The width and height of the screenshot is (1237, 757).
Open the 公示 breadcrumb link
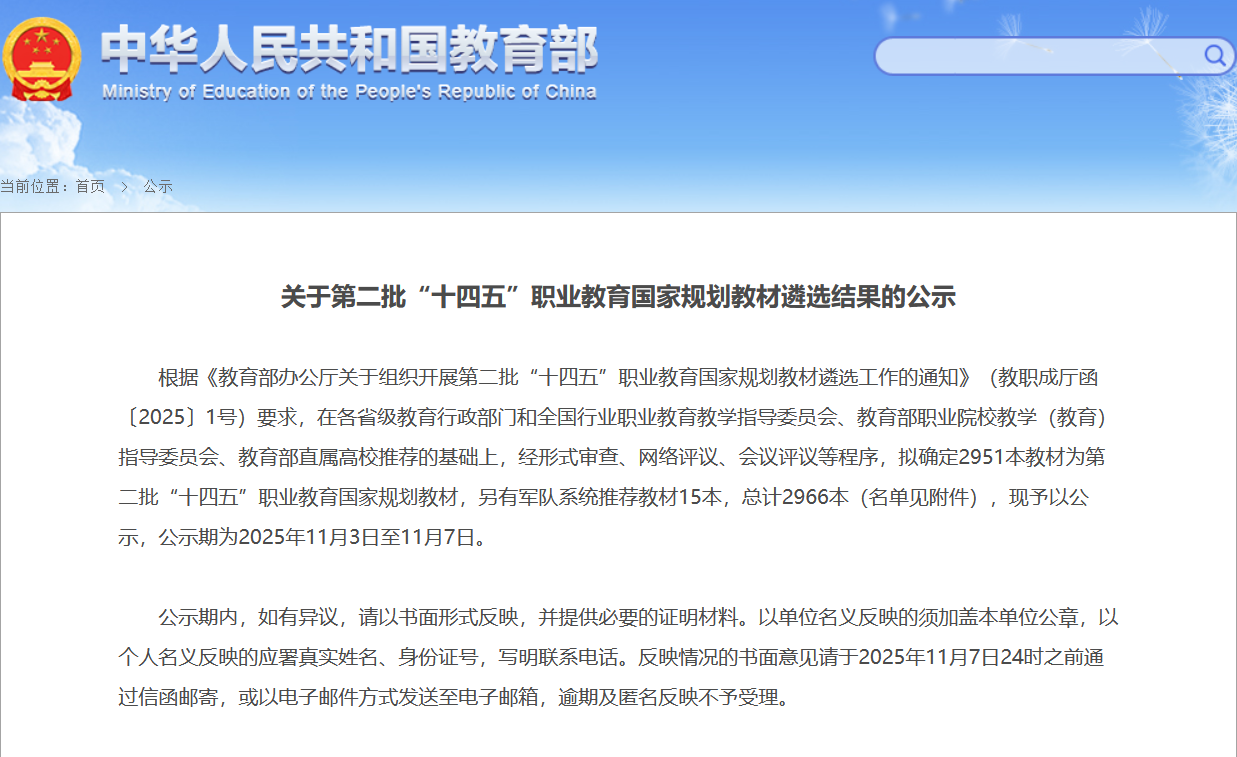158,186
